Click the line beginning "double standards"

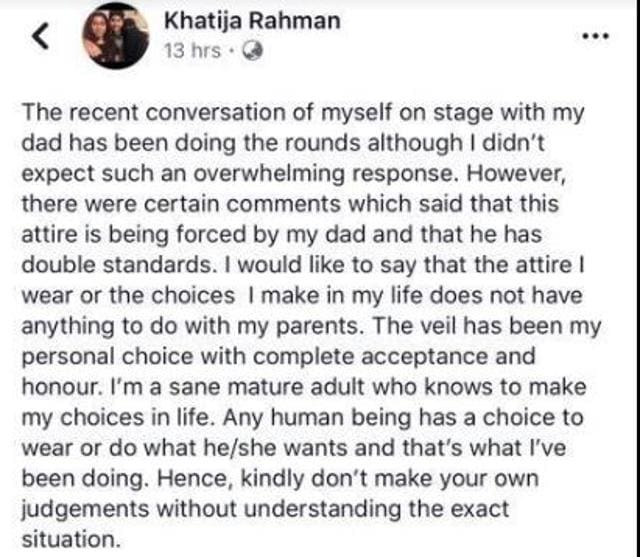(x=303, y=265)
